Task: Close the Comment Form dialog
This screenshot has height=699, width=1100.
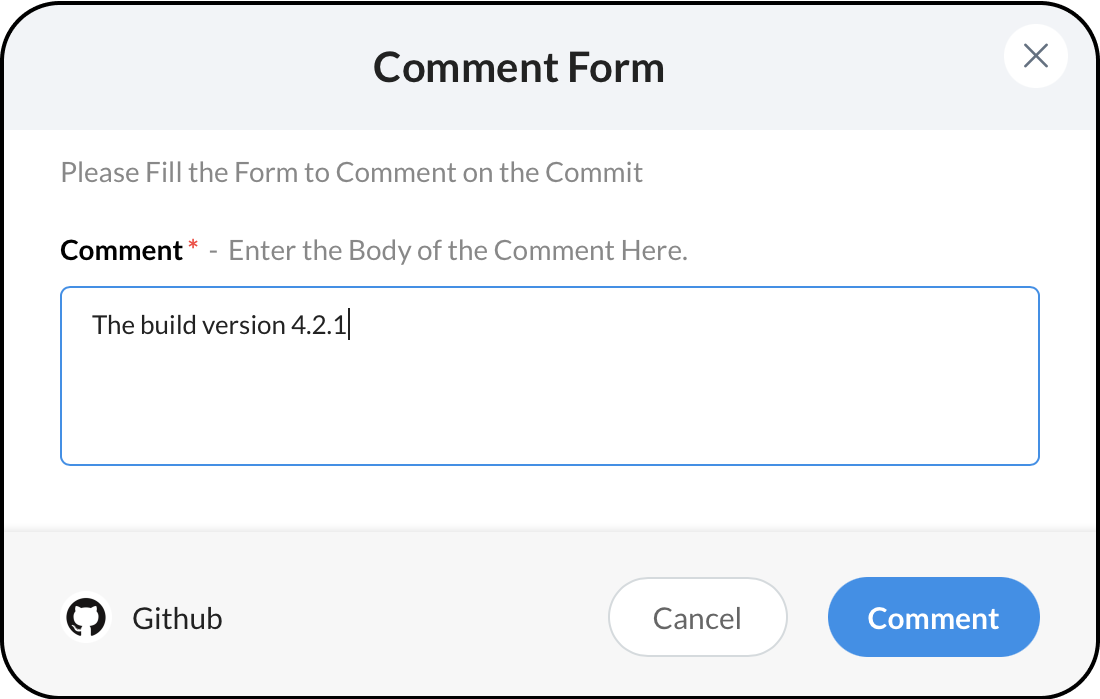Action: 1035,56
